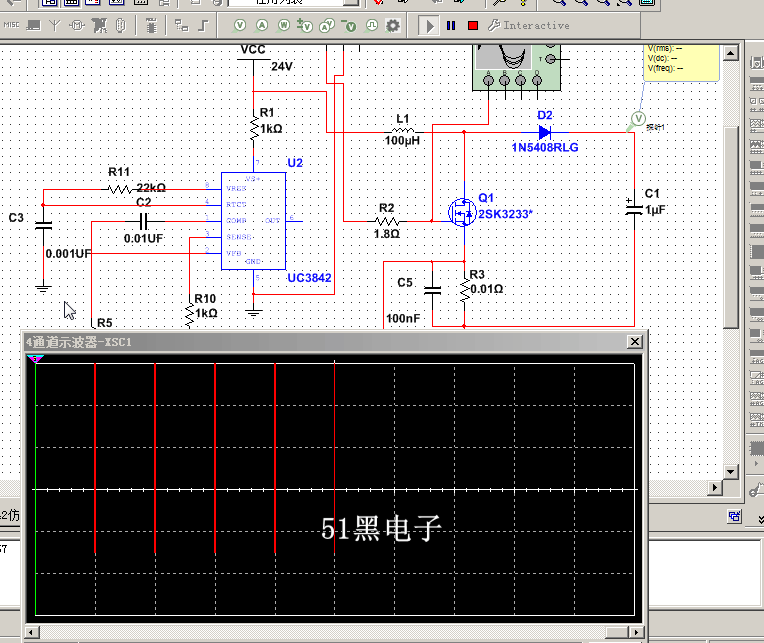Select capacitor C1 1µF on schematic
Screen dimensions: 764x643
pyautogui.click(x=634, y=209)
